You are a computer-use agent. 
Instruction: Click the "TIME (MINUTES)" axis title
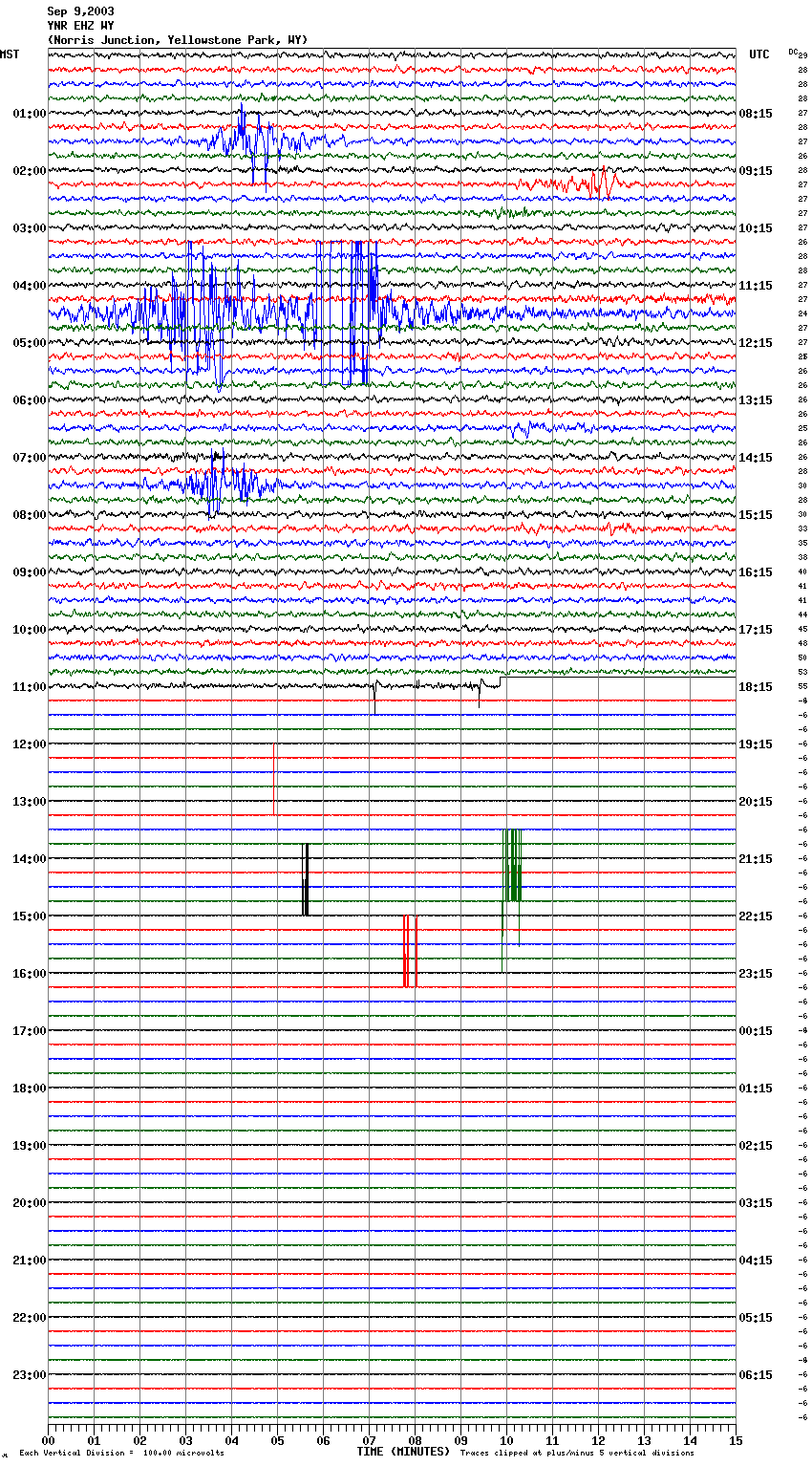[403, 1452]
